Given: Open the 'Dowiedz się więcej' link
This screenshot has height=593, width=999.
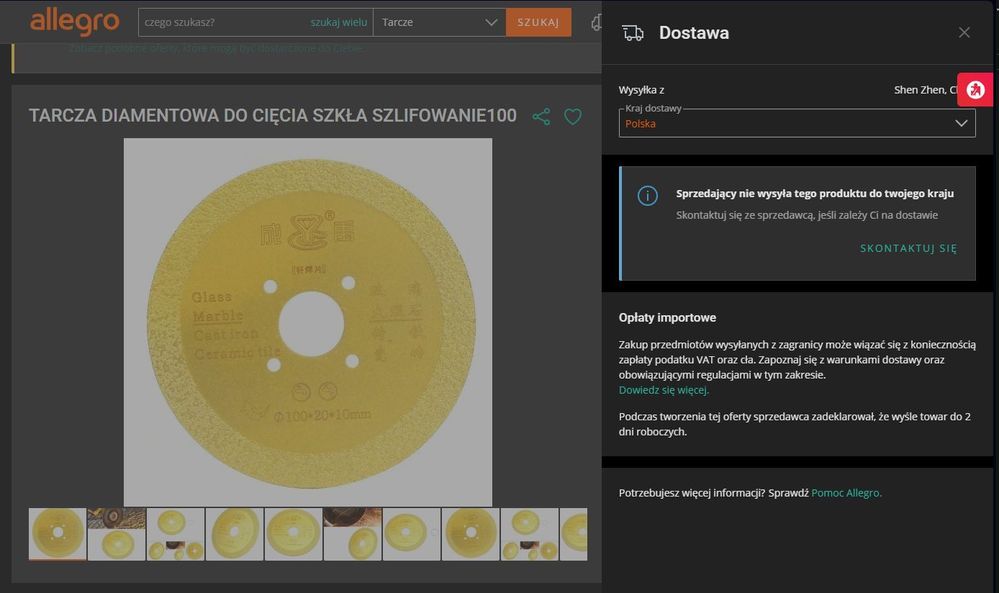Looking at the screenshot, I should 664,390.
